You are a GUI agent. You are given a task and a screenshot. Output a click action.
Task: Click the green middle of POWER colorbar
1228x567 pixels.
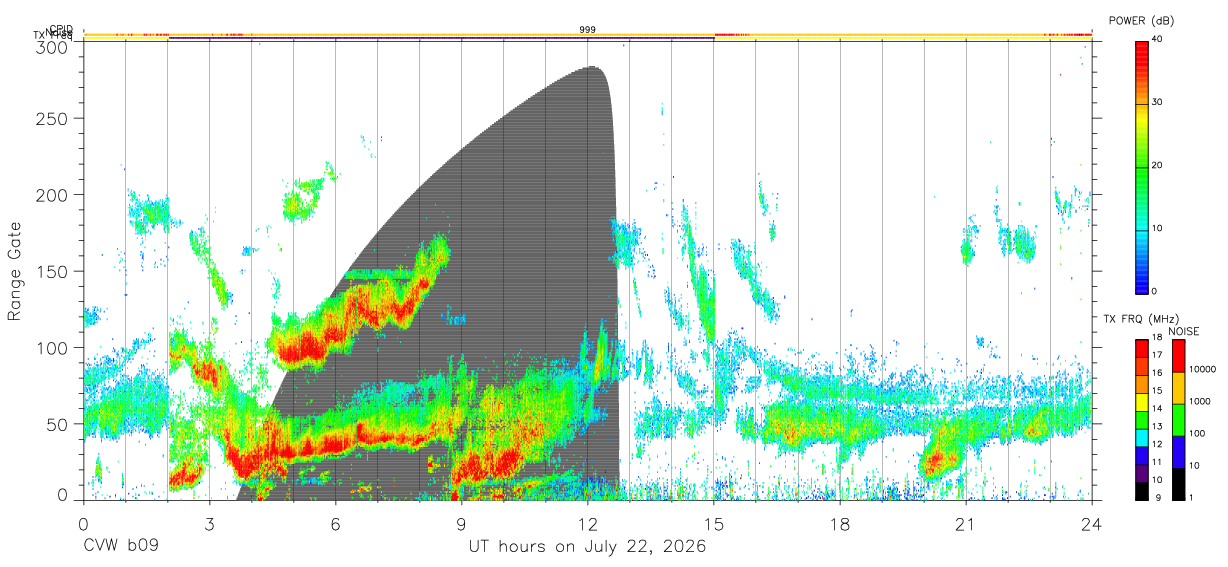point(1142,166)
